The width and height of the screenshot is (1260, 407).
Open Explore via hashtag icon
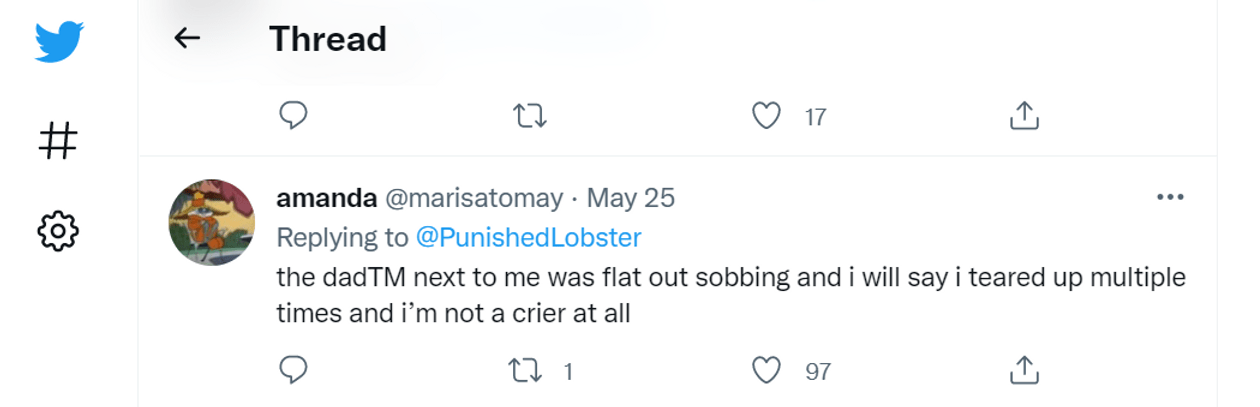[58, 139]
